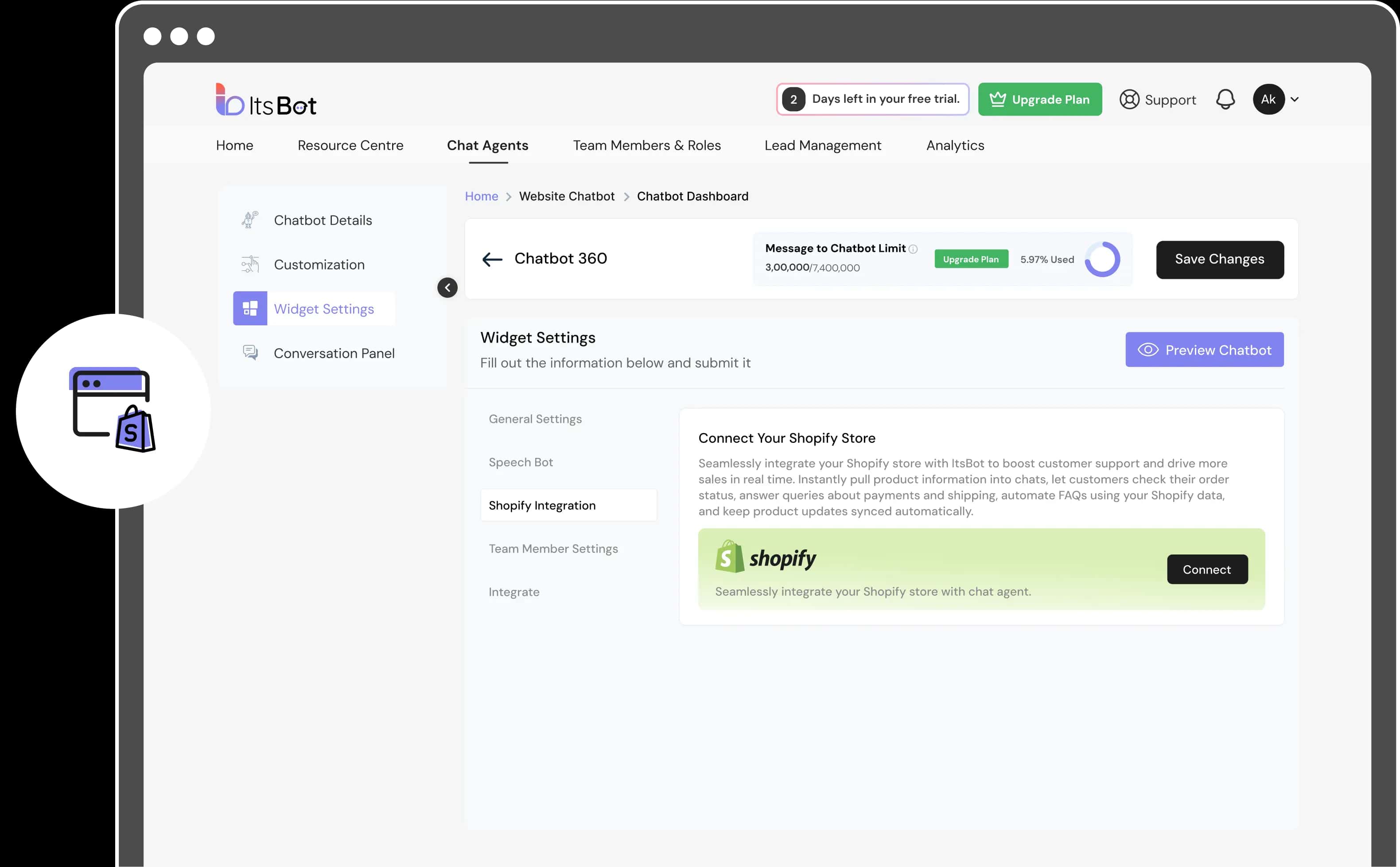
Task: Collapse the sidebar with the chevron button
Action: tap(447, 287)
